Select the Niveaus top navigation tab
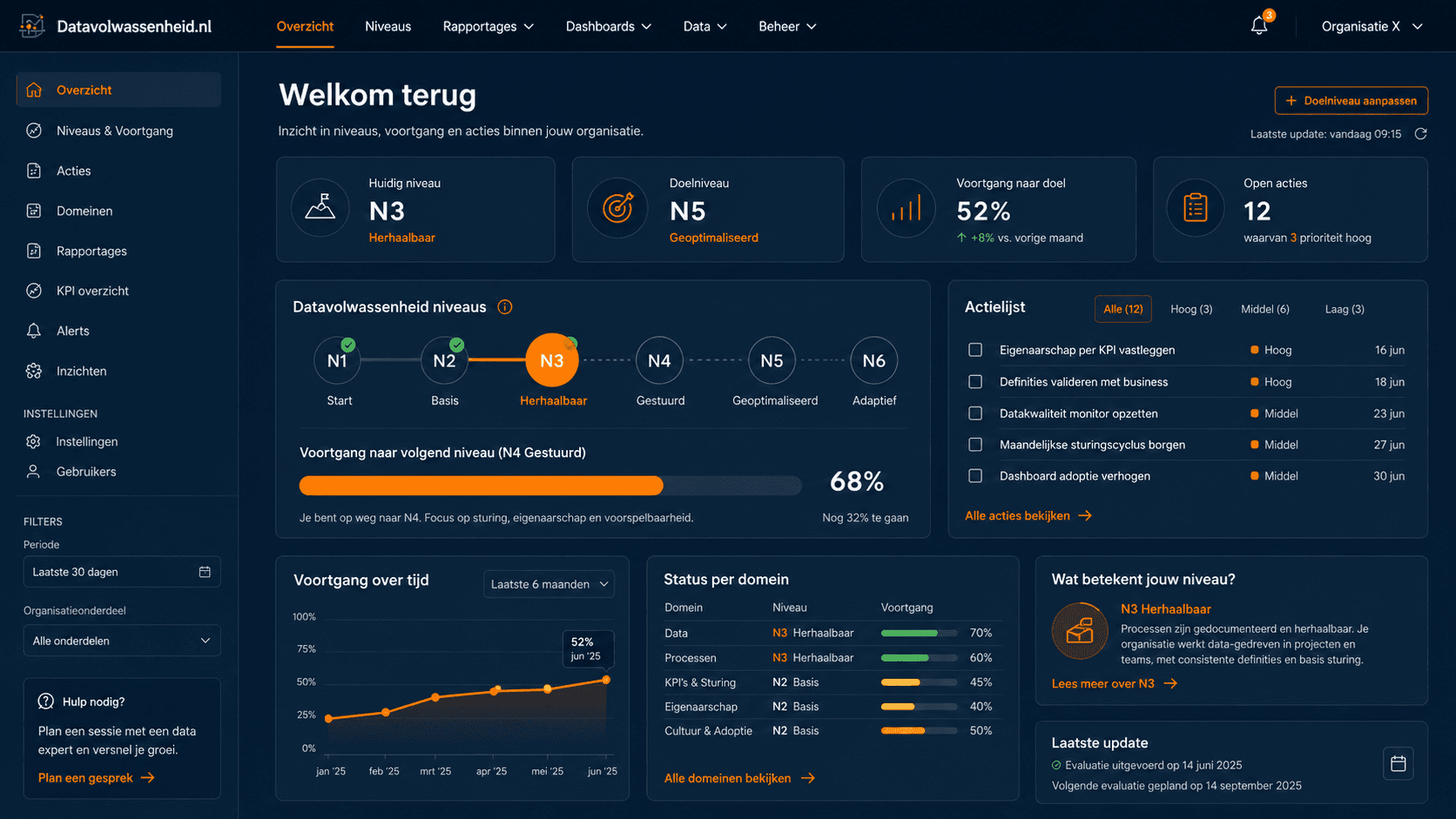This screenshot has width=1456, height=819. coord(388,26)
